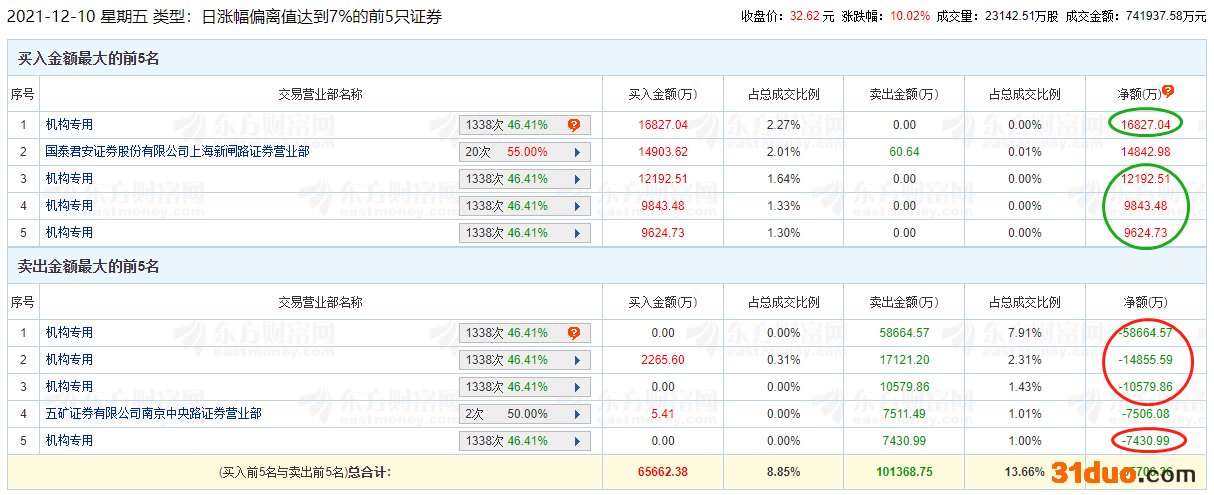Open 机构专用 link in buy row 1

(x=69, y=125)
